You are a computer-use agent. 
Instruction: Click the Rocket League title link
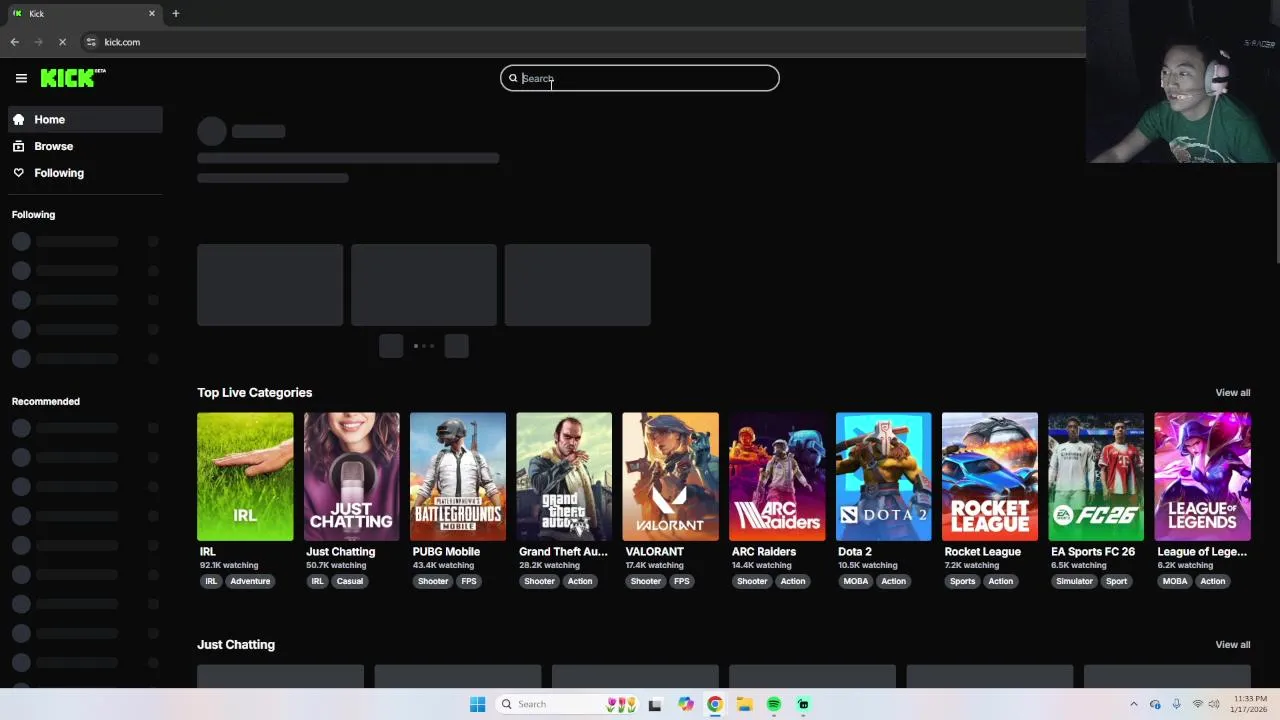(982, 551)
